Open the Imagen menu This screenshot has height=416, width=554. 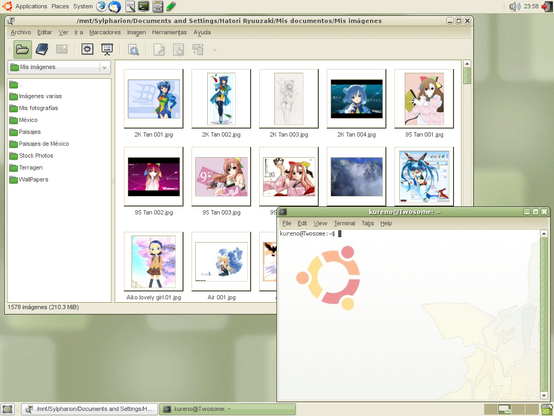click(x=136, y=33)
